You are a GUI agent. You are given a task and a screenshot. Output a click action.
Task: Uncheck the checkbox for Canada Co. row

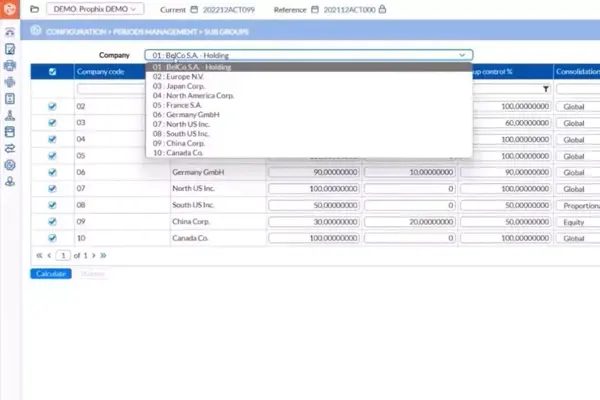click(x=52, y=238)
